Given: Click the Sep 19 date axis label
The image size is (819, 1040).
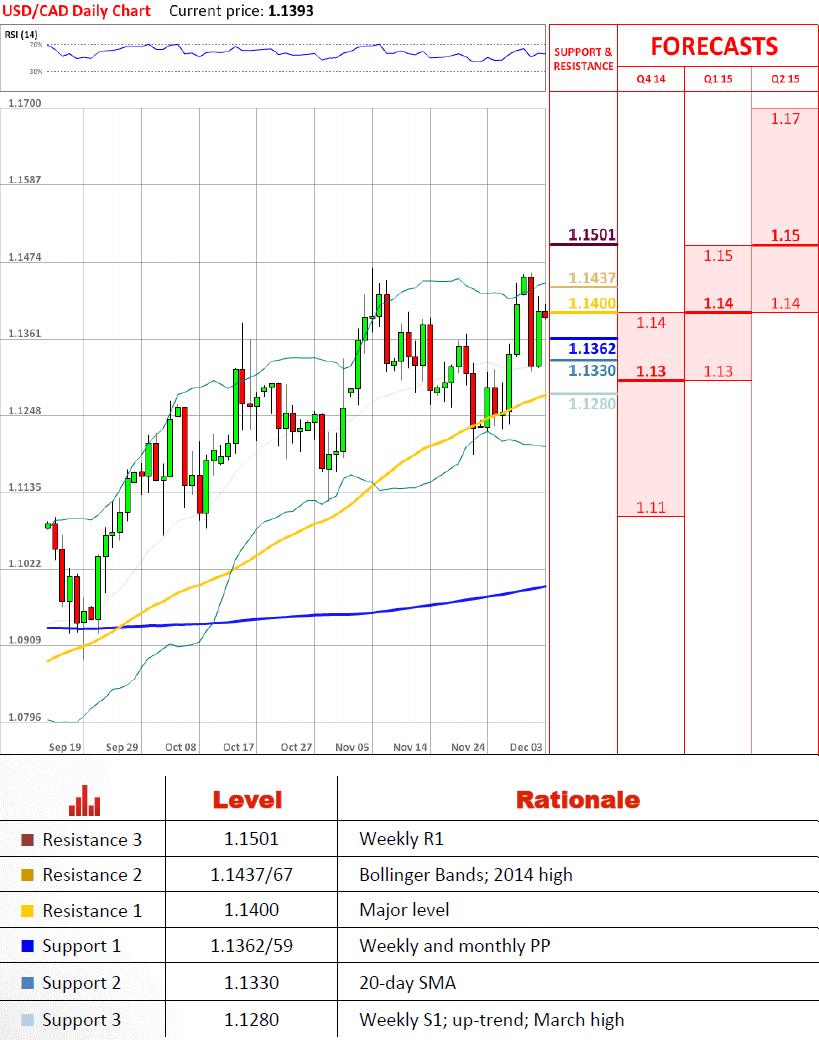Looking at the screenshot, I should pos(65,747).
